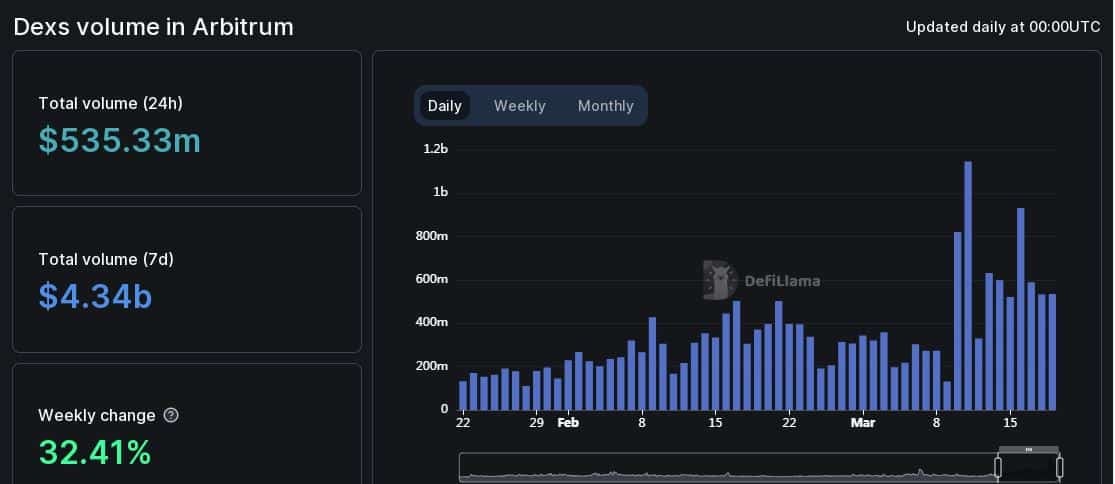Click the tall bar near Mar 15 above 800m
This screenshot has height=484, width=1115.
(1020, 309)
